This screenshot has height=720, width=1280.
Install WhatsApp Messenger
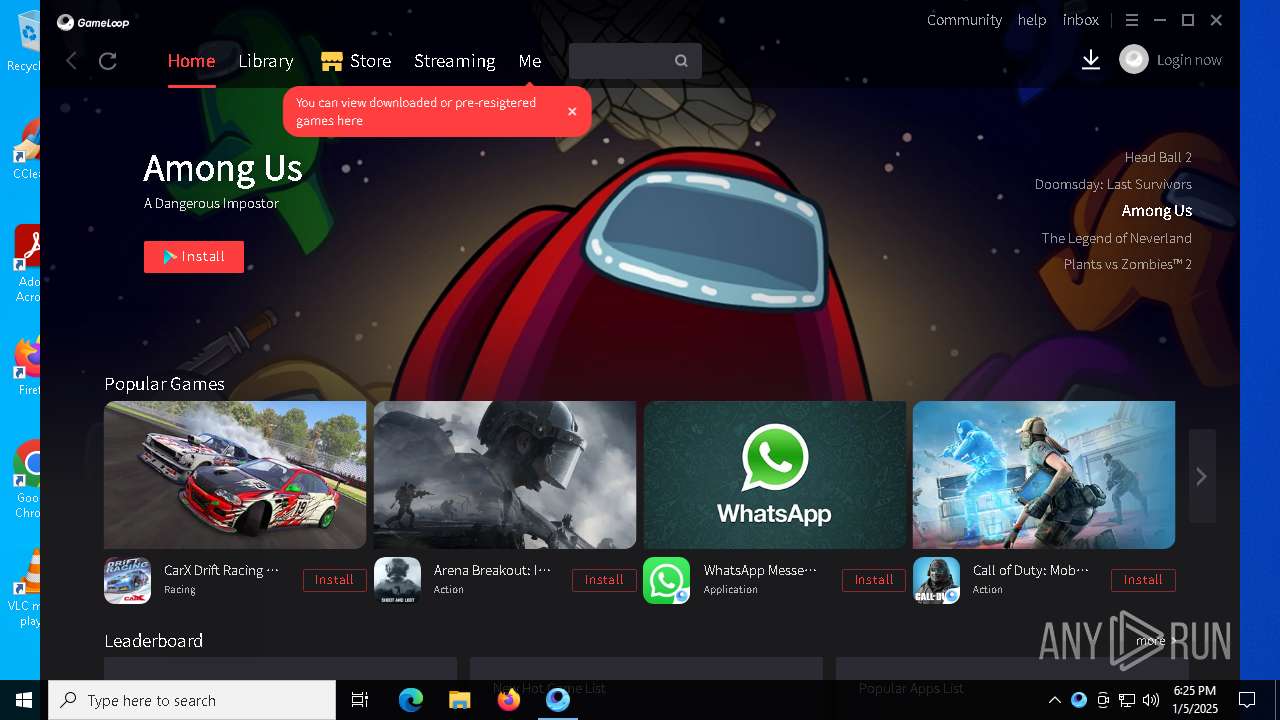(874, 580)
